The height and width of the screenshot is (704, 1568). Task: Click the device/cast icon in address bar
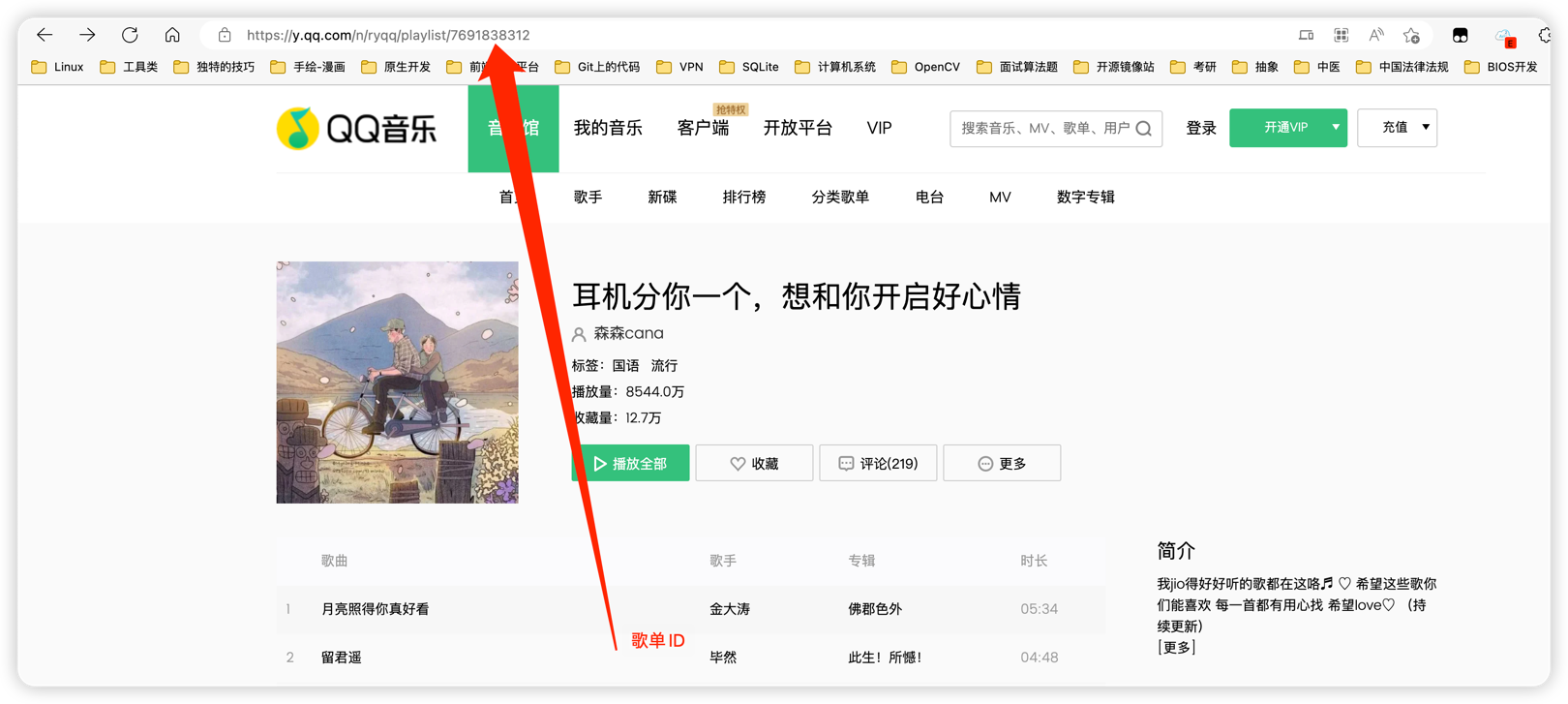pyautogui.click(x=1306, y=36)
